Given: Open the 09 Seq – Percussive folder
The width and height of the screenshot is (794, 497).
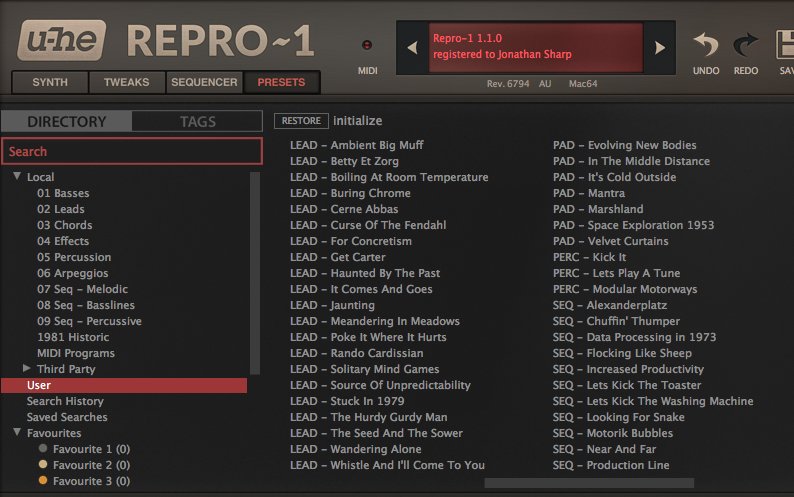Looking at the screenshot, I should pyautogui.click(x=89, y=321).
